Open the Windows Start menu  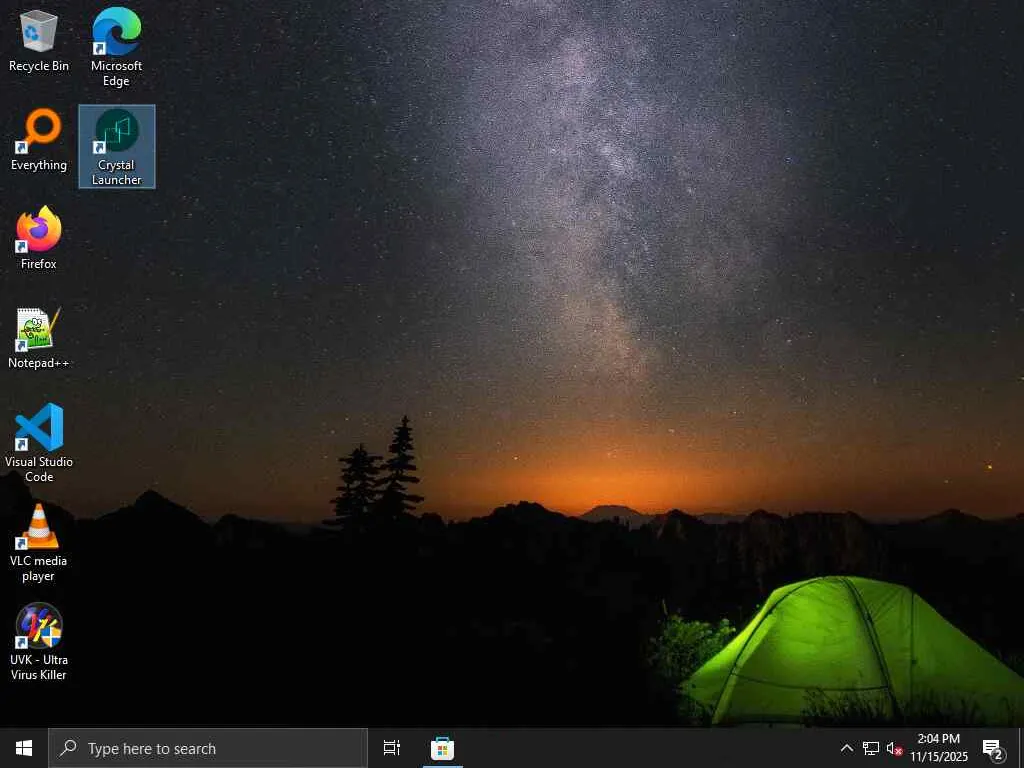[24, 748]
